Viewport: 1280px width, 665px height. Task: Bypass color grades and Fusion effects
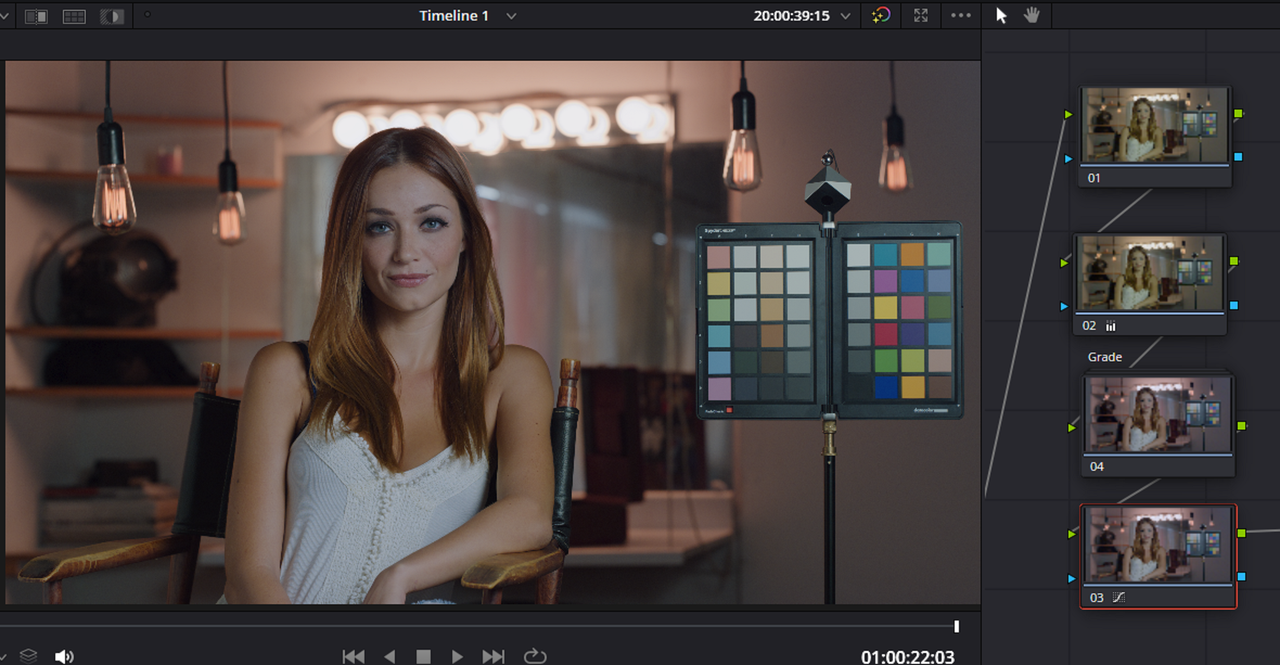pos(881,15)
